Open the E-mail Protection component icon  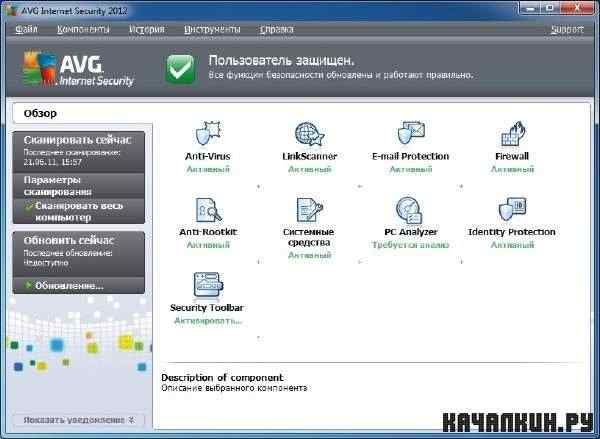[x=411, y=133]
